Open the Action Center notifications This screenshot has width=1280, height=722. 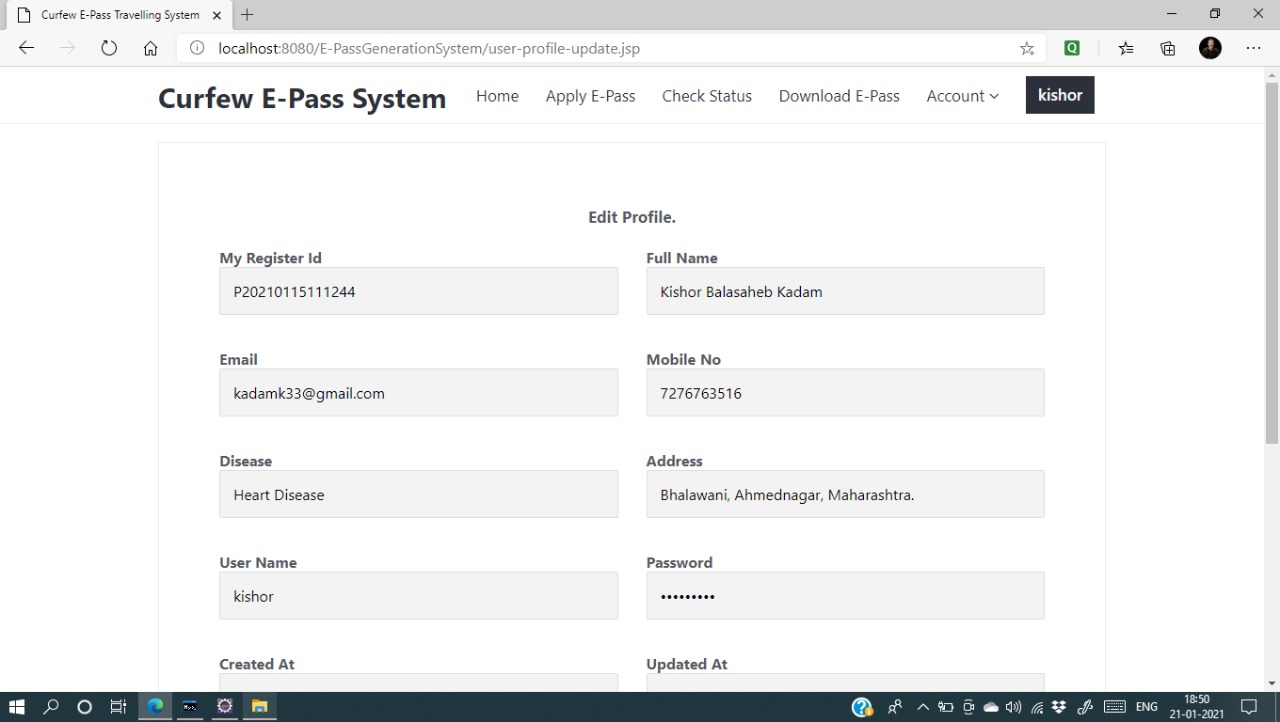point(1248,707)
